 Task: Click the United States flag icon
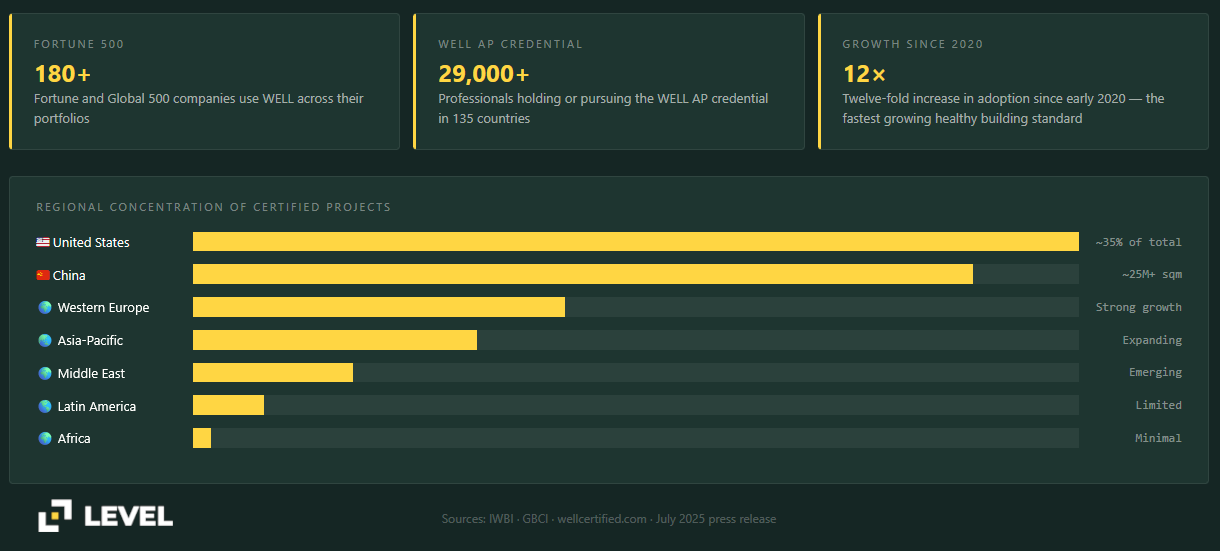pyautogui.click(x=43, y=242)
